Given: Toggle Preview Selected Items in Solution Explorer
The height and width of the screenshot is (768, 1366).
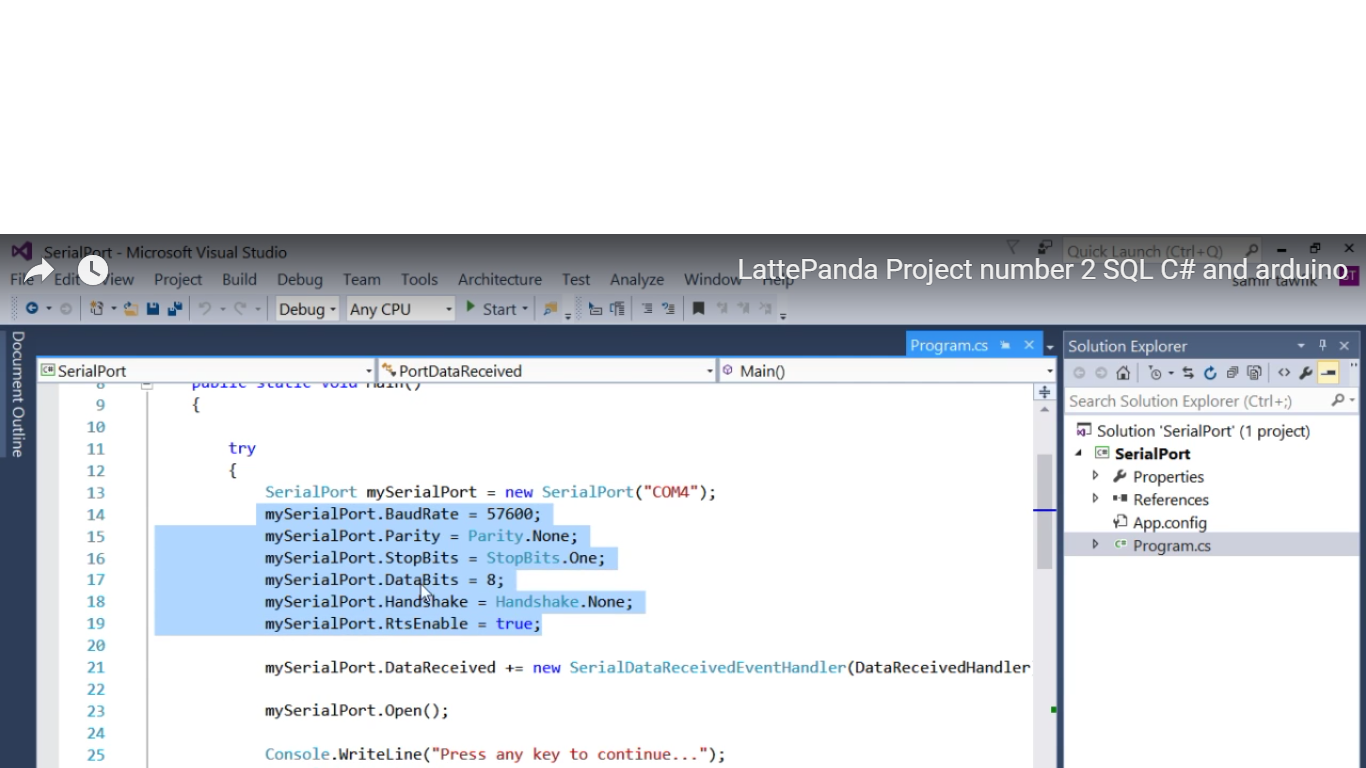Looking at the screenshot, I should point(1327,372).
